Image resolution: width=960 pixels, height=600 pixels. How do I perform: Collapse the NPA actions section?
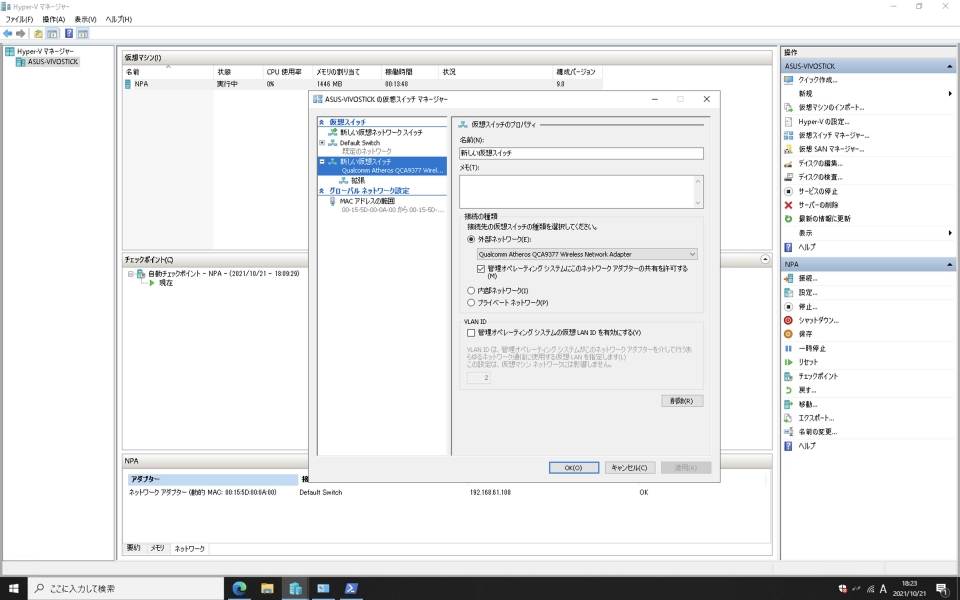pyautogui.click(x=950, y=264)
